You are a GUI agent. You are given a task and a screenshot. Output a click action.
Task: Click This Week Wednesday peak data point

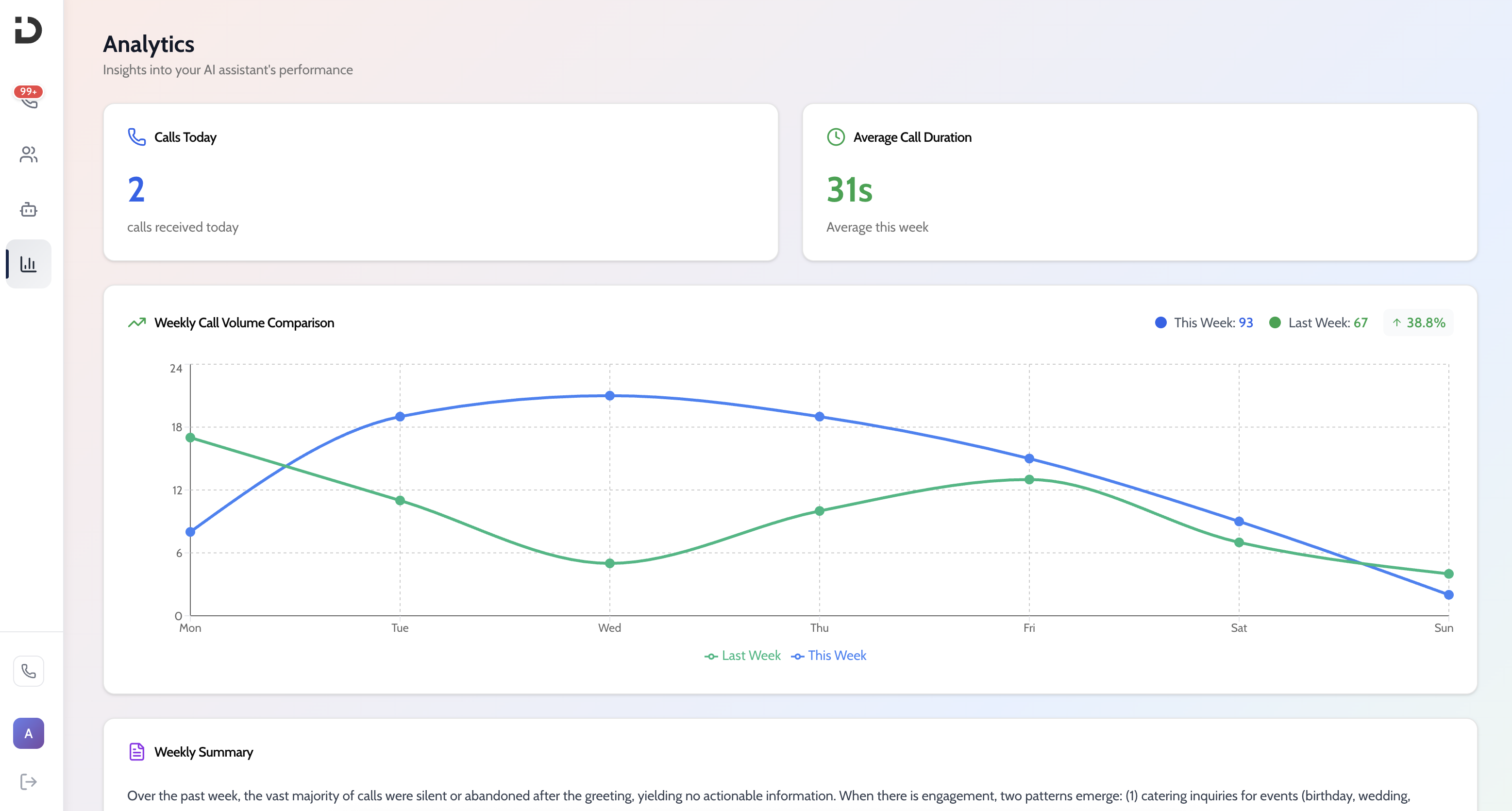click(610, 396)
